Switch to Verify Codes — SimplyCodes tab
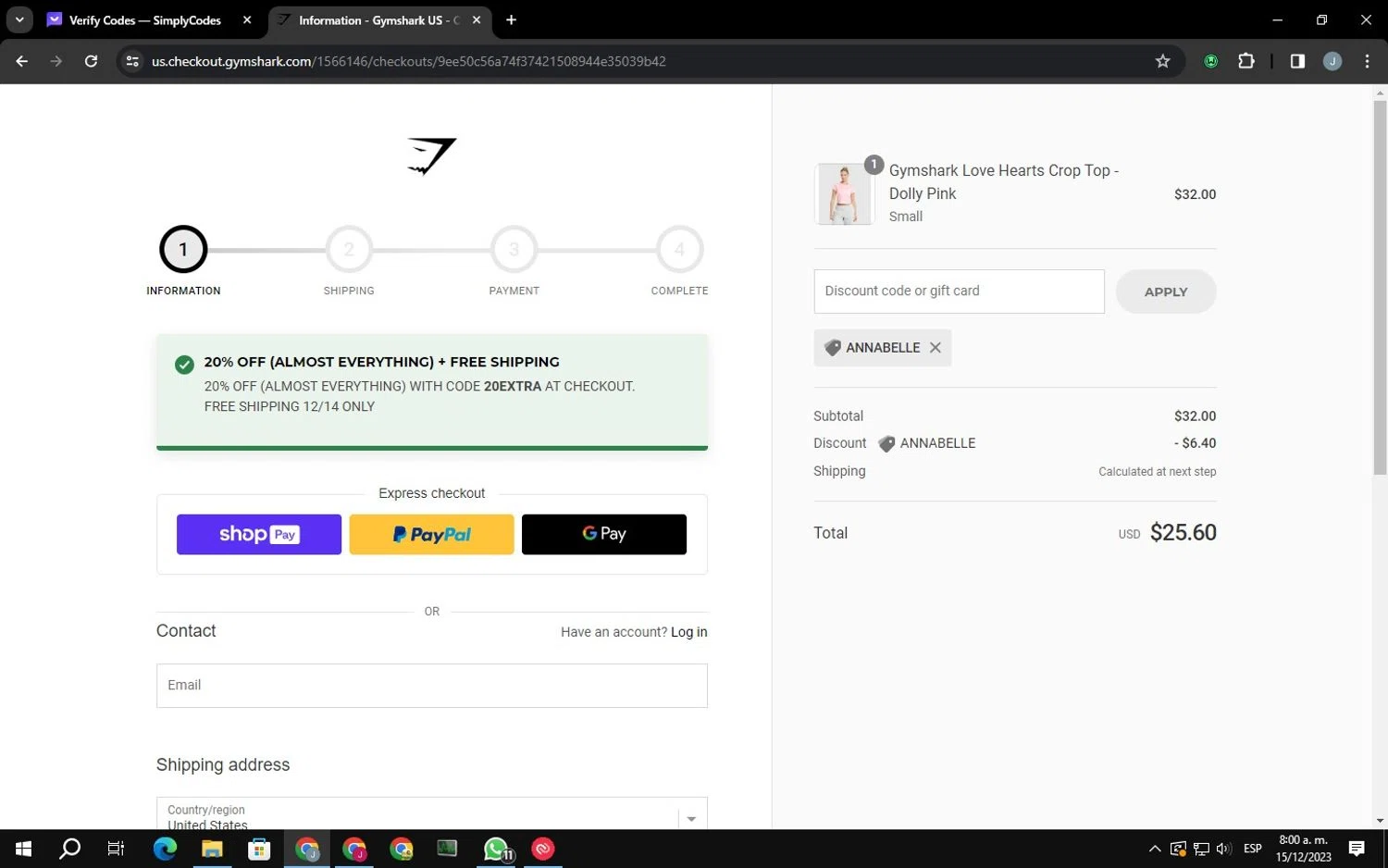This screenshot has width=1388, height=868. [144, 19]
